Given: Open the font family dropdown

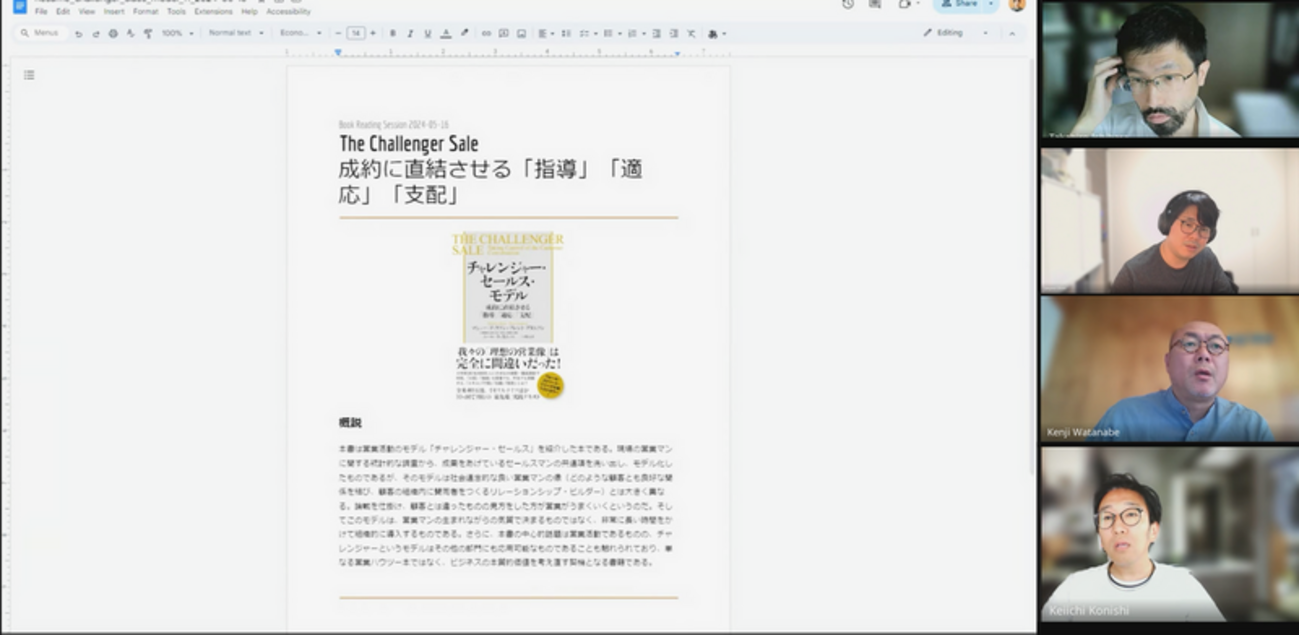Looking at the screenshot, I should (x=301, y=33).
